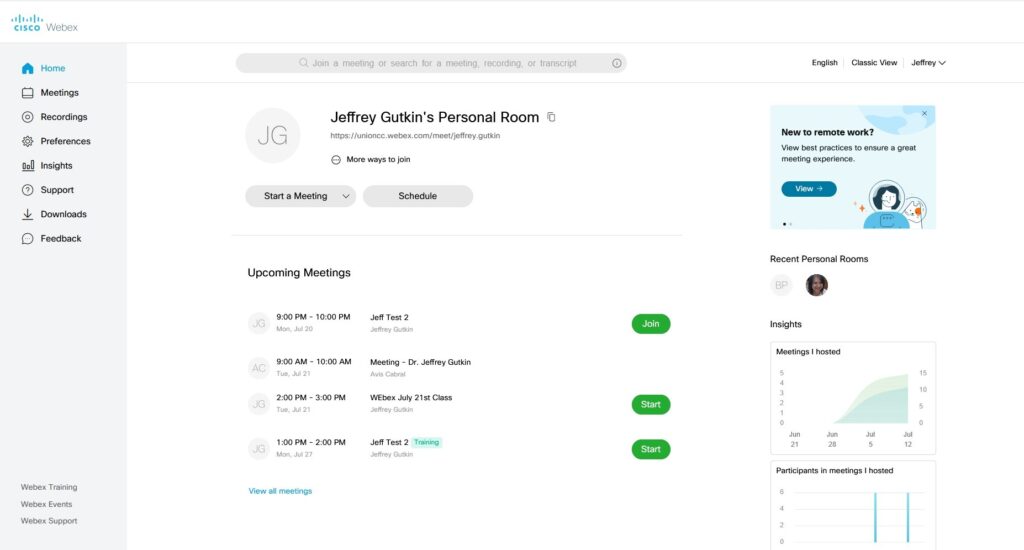This screenshot has height=550, width=1024.
Task: Click the Schedule button
Action: 417,196
